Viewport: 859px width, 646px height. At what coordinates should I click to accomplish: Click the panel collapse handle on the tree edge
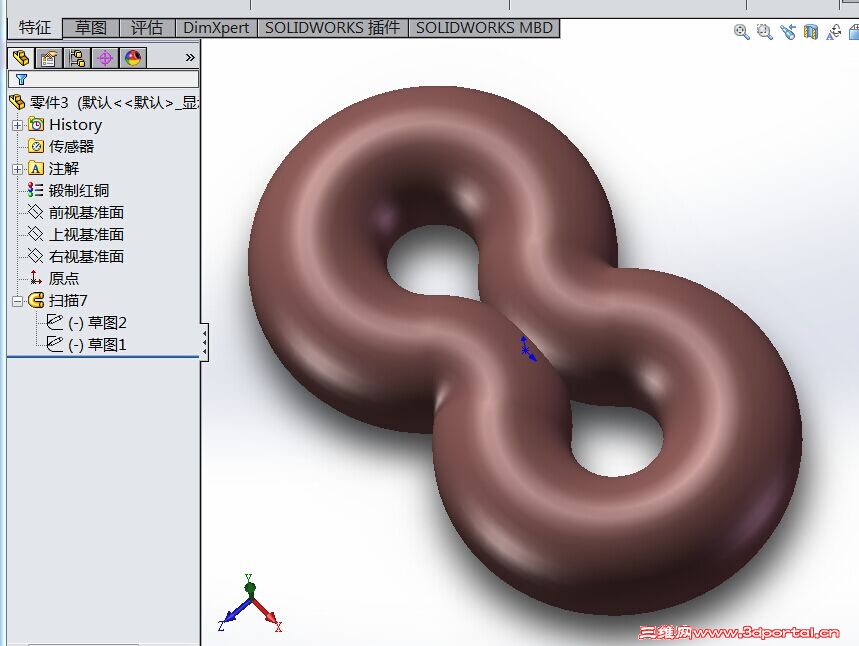tap(204, 341)
